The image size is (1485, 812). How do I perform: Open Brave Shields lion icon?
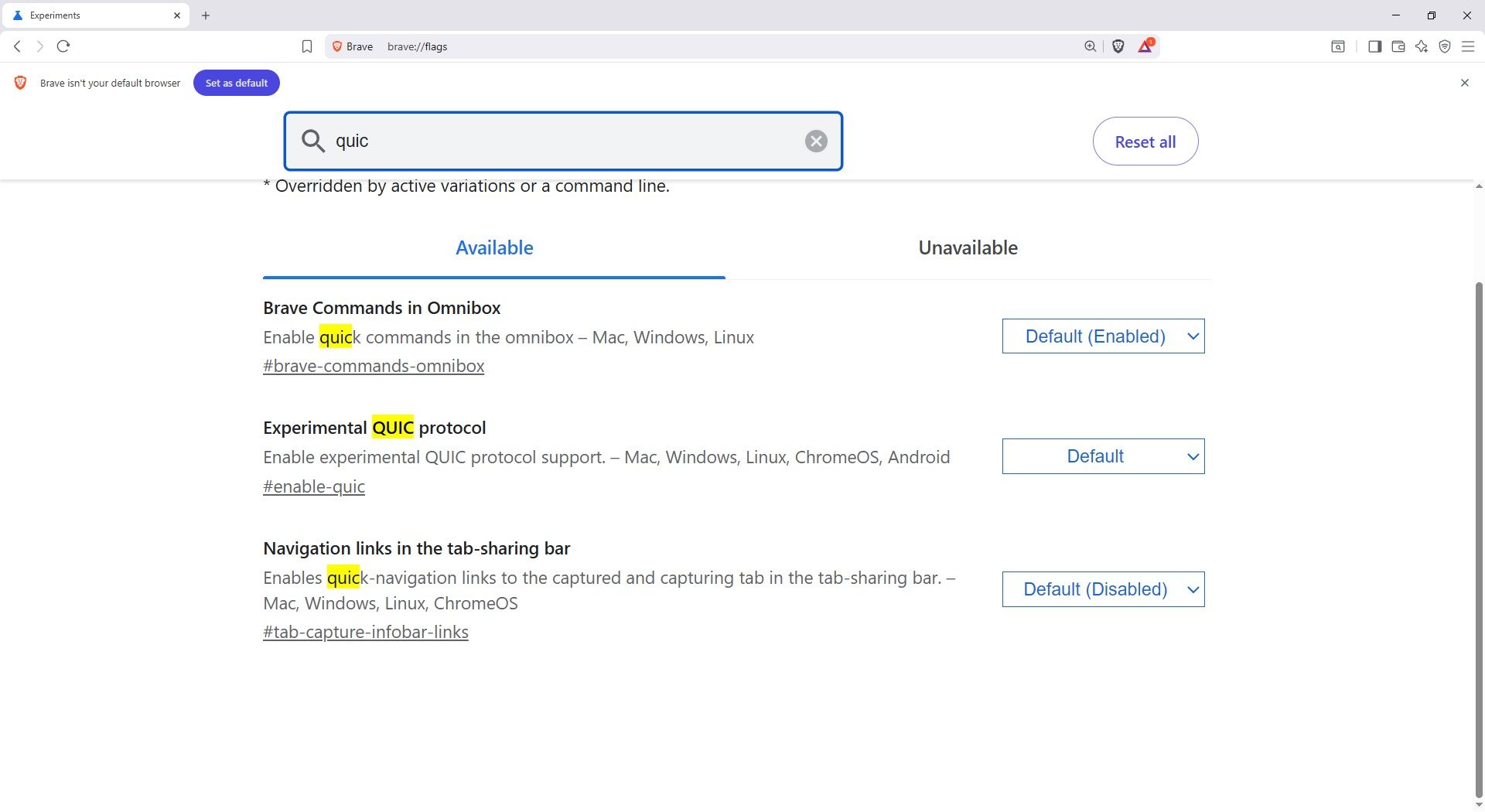click(x=1118, y=46)
